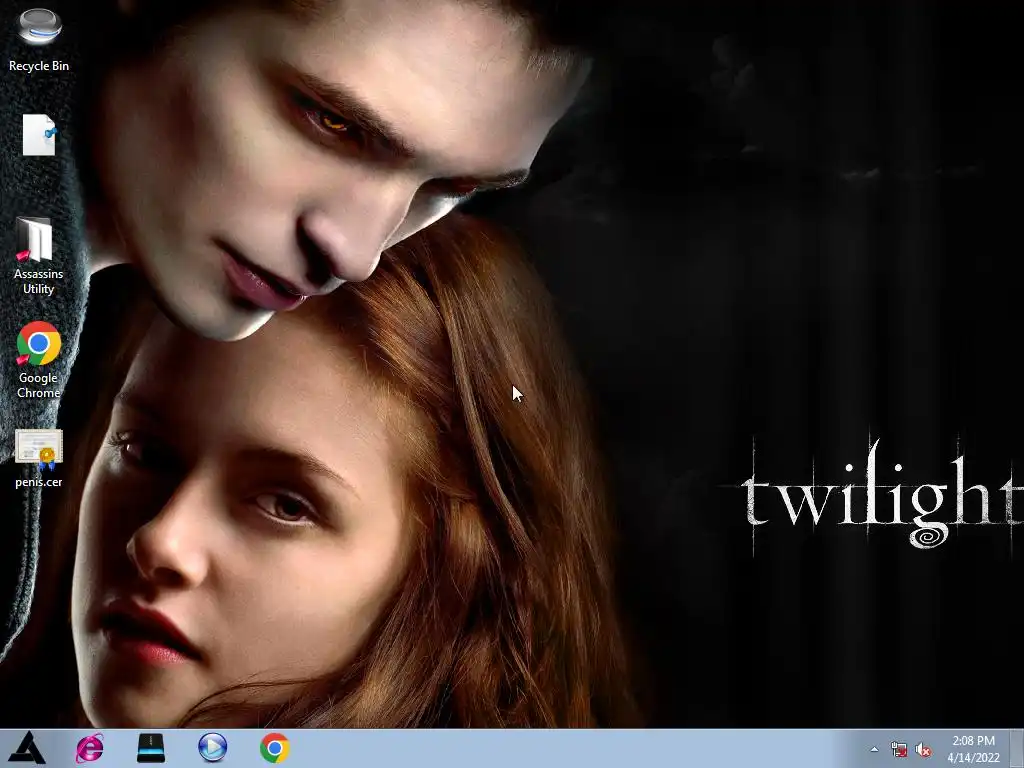Image resolution: width=1024 pixels, height=768 pixels.
Task: Select the "Assassins Utility" label text
Action: pyautogui.click(x=39, y=281)
